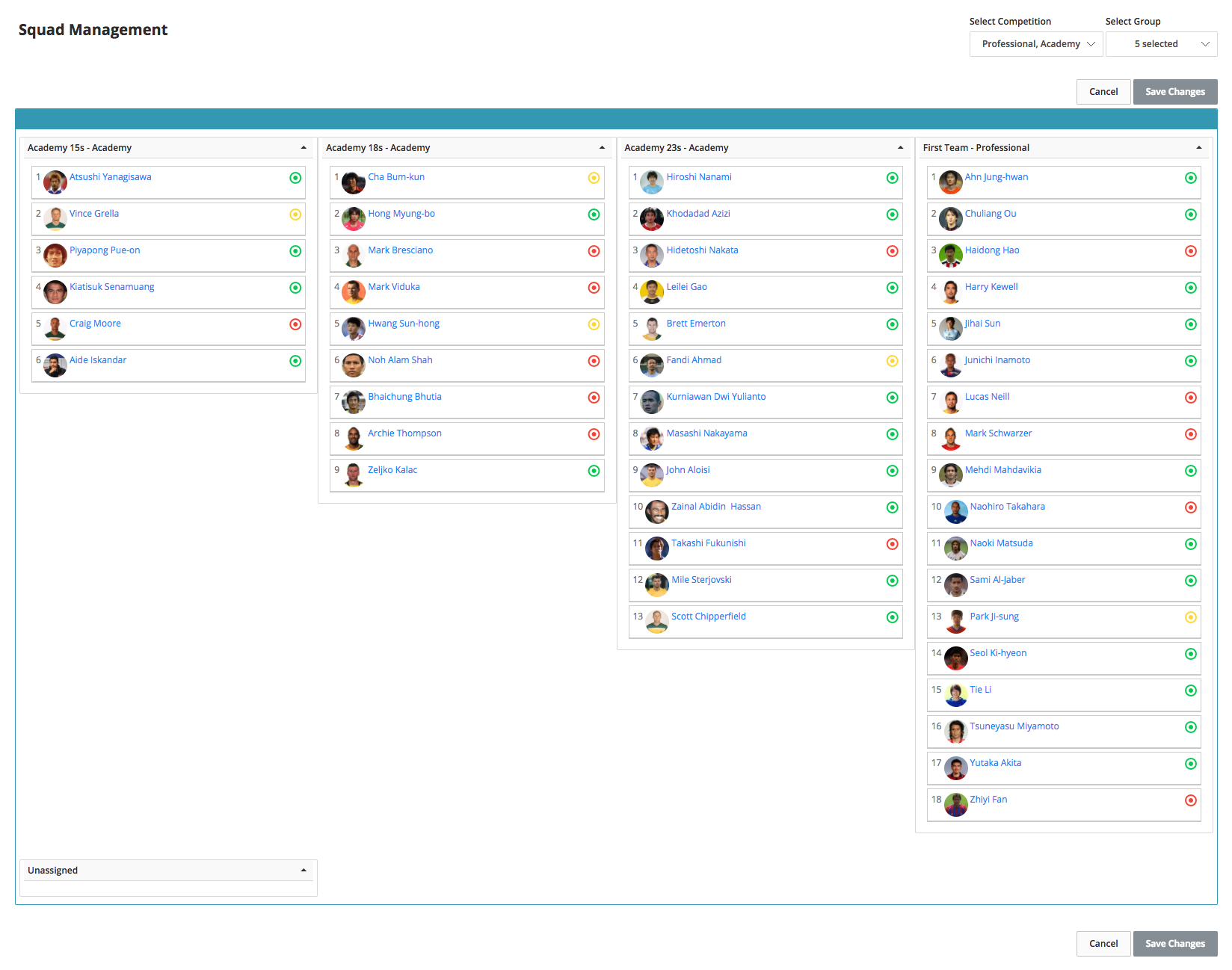Open Naoki Matsuda player link
This screenshot has width=1232, height=970.
coord(1001,543)
